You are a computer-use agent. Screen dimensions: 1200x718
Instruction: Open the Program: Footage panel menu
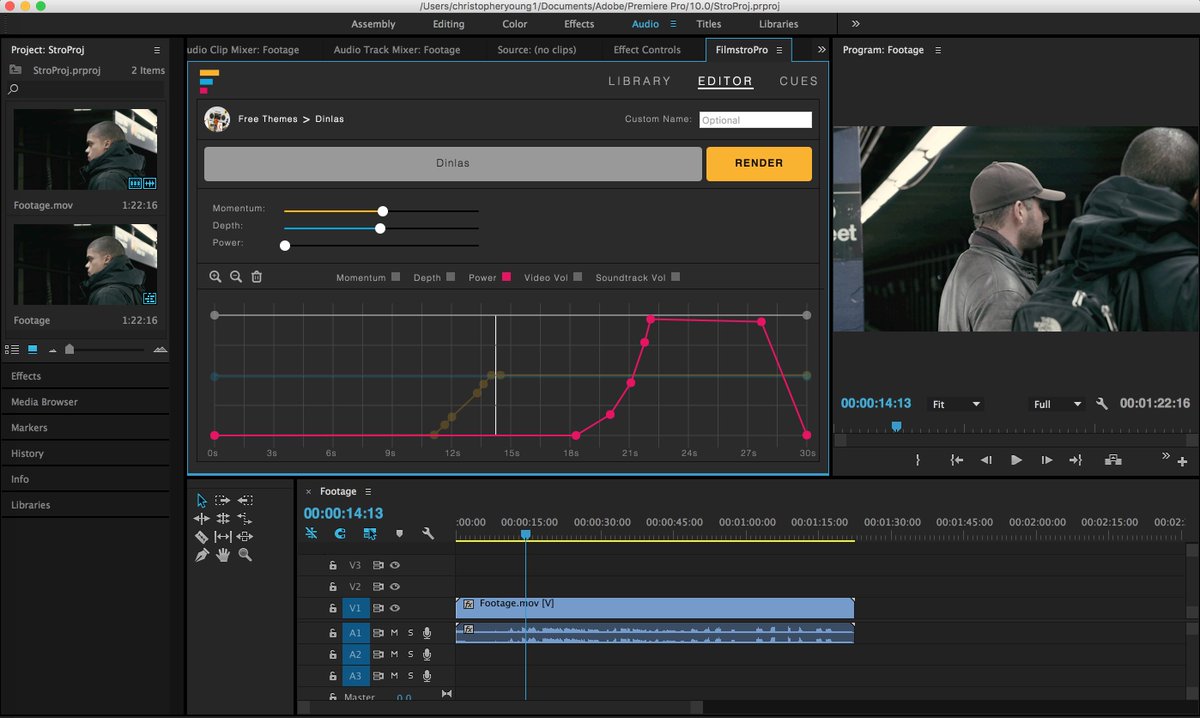coord(937,50)
